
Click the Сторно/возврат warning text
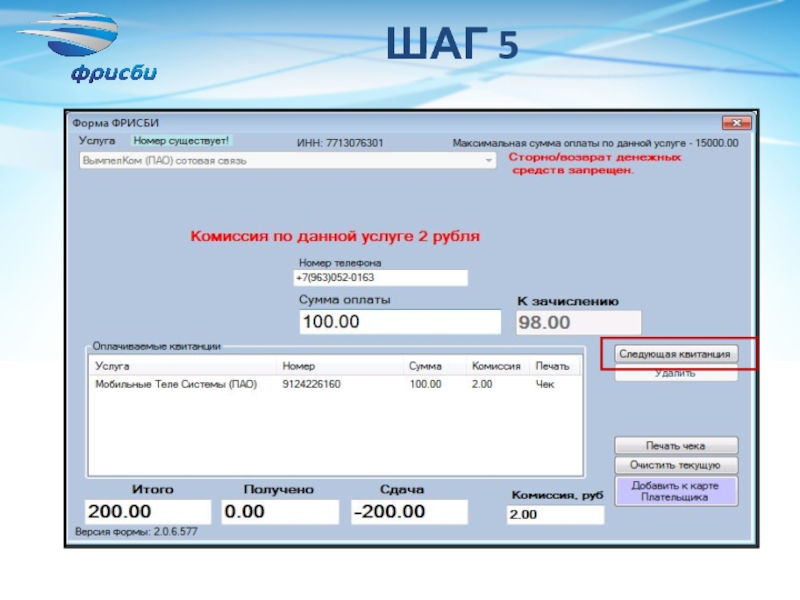pyautogui.click(x=594, y=163)
